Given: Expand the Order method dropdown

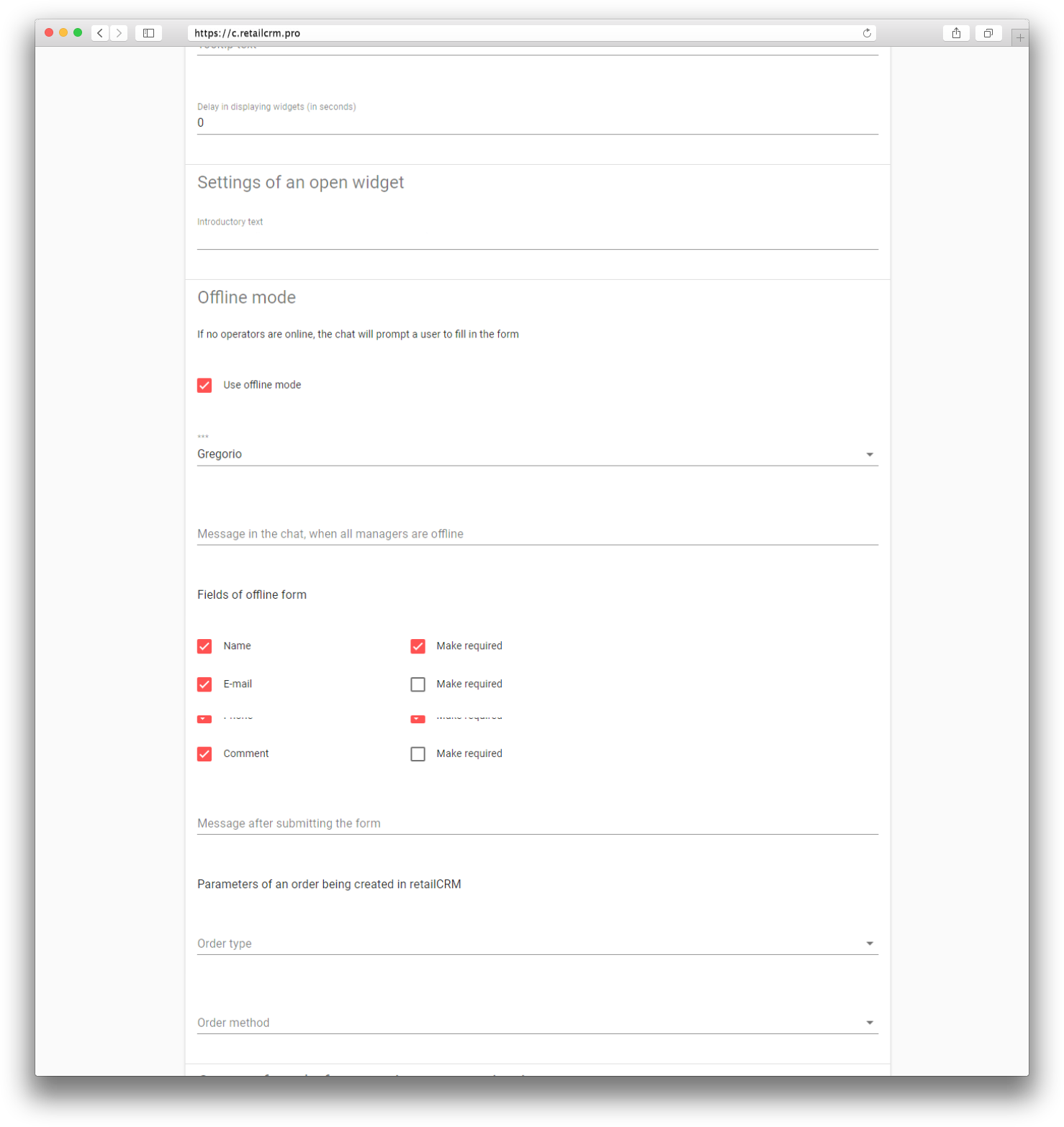Looking at the screenshot, I should [x=537, y=1023].
